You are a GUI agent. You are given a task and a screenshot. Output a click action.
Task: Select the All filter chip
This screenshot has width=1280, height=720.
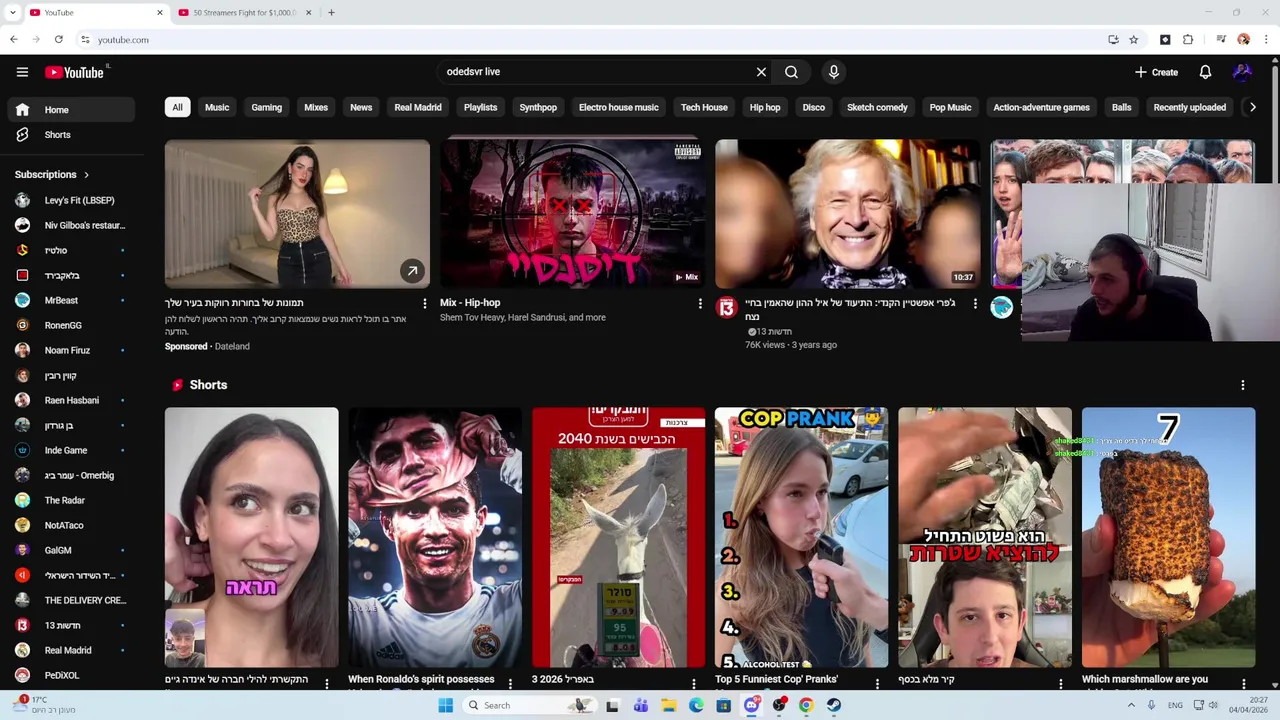coord(177,107)
